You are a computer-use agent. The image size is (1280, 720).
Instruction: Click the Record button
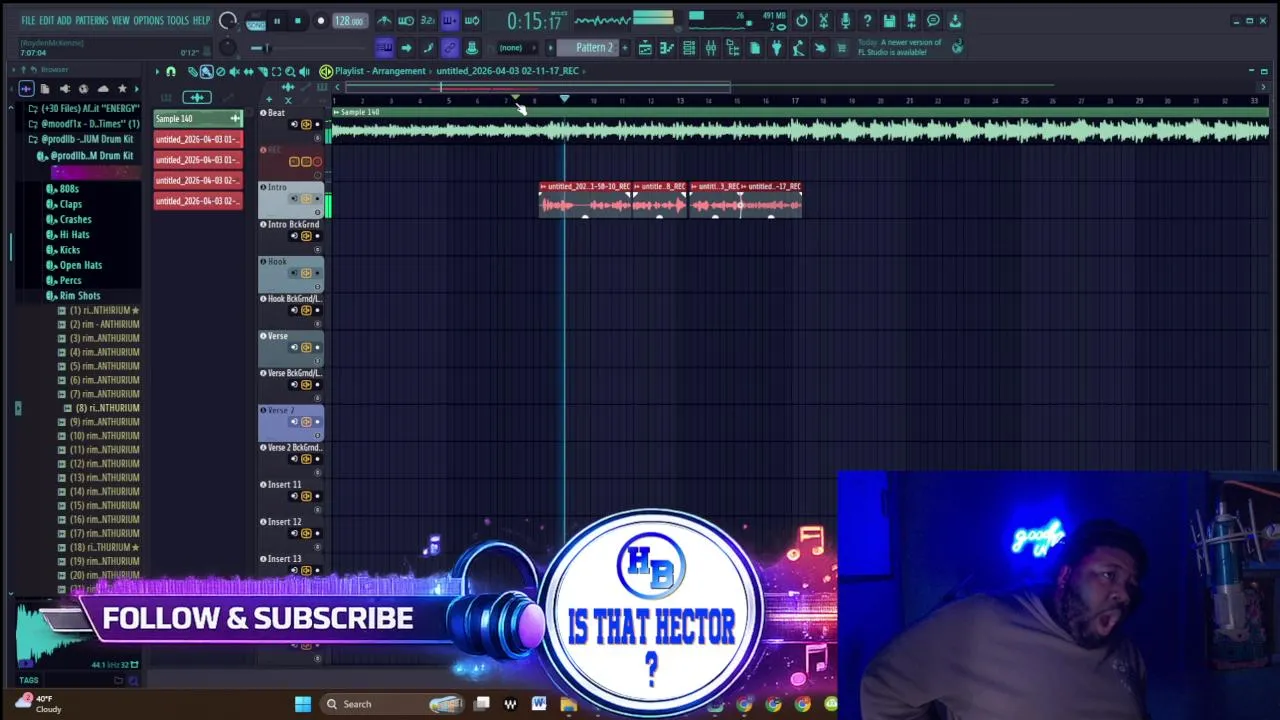(320, 21)
